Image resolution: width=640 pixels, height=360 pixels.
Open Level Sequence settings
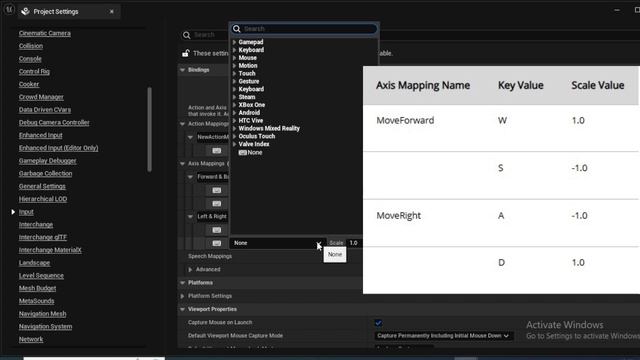41,276
